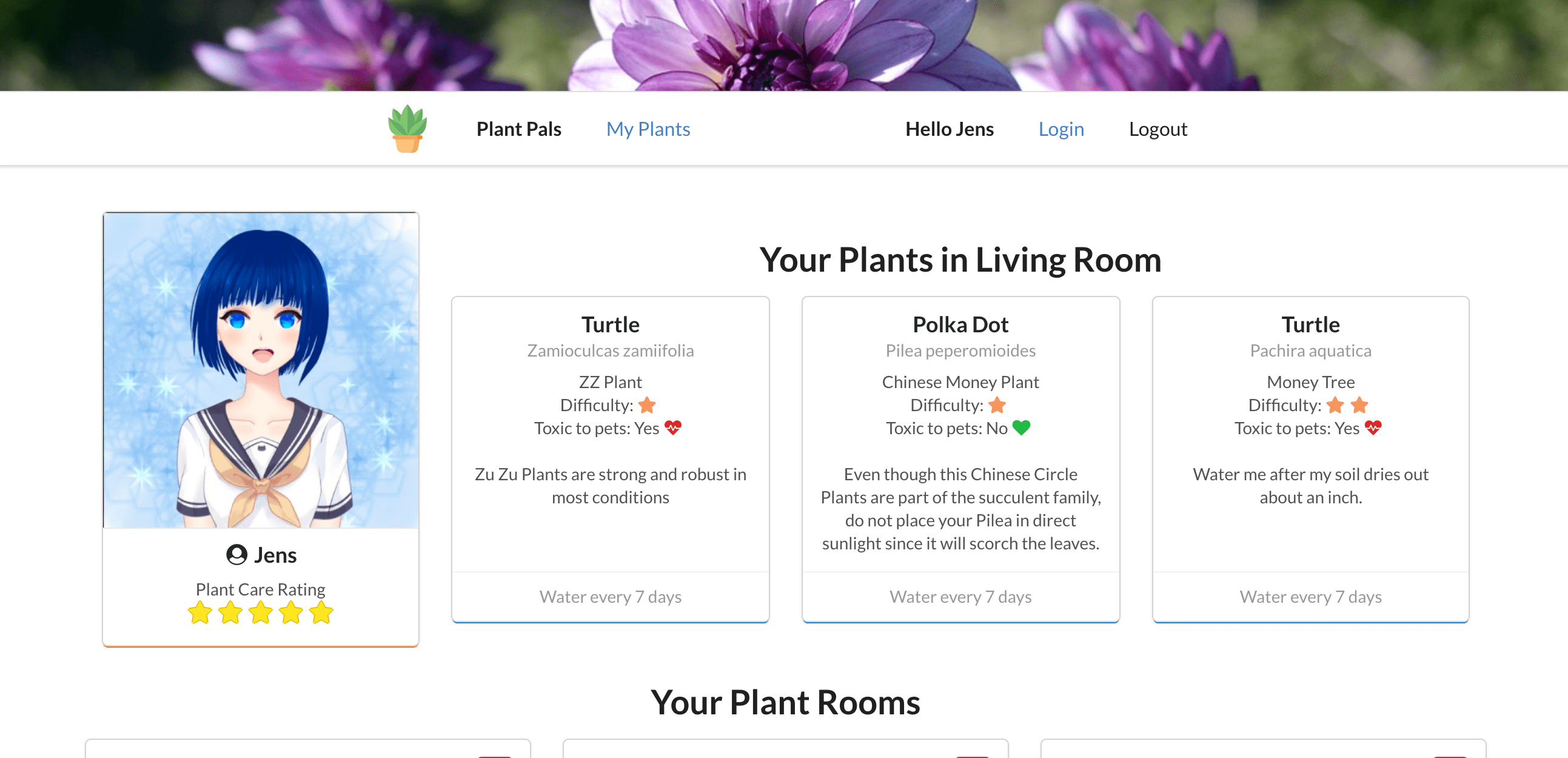Image resolution: width=1568 pixels, height=758 pixels.
Task: Click the green heart on Polka Dot card
Action: coord(1022,428)
